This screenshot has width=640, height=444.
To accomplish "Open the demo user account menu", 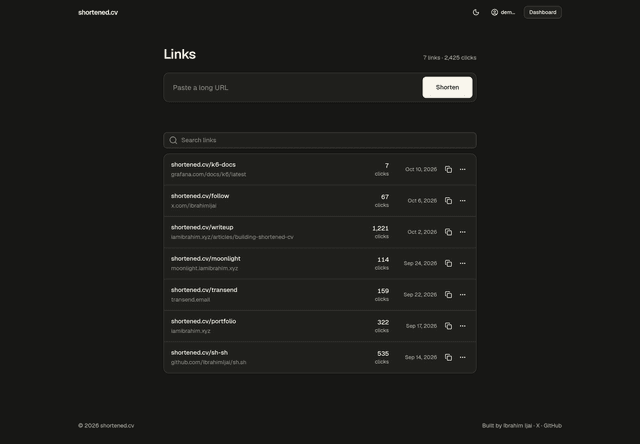I will (503, 12).
